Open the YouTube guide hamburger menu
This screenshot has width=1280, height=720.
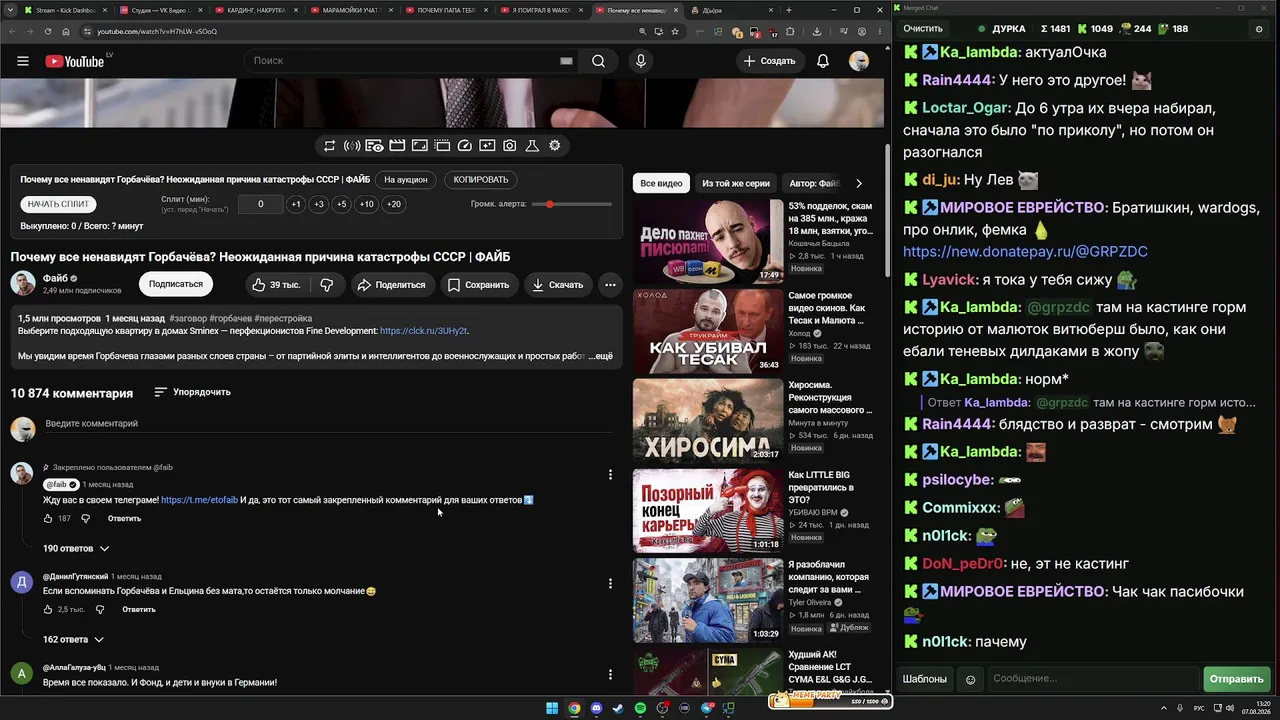[23, 61]
